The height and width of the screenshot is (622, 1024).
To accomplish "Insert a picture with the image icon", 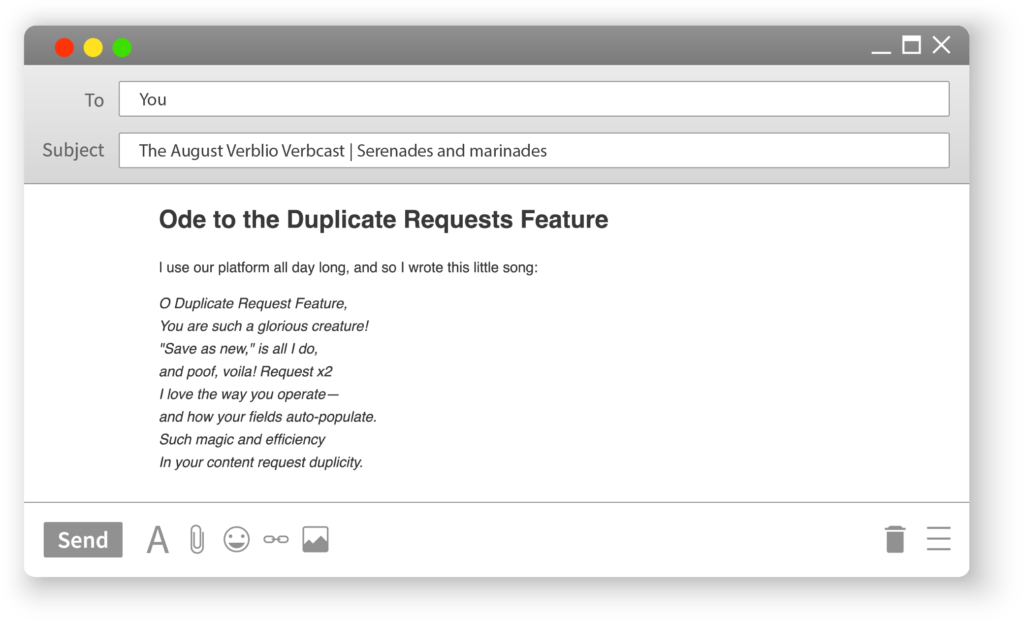I will pyautogui.click(x=315, y=540).
